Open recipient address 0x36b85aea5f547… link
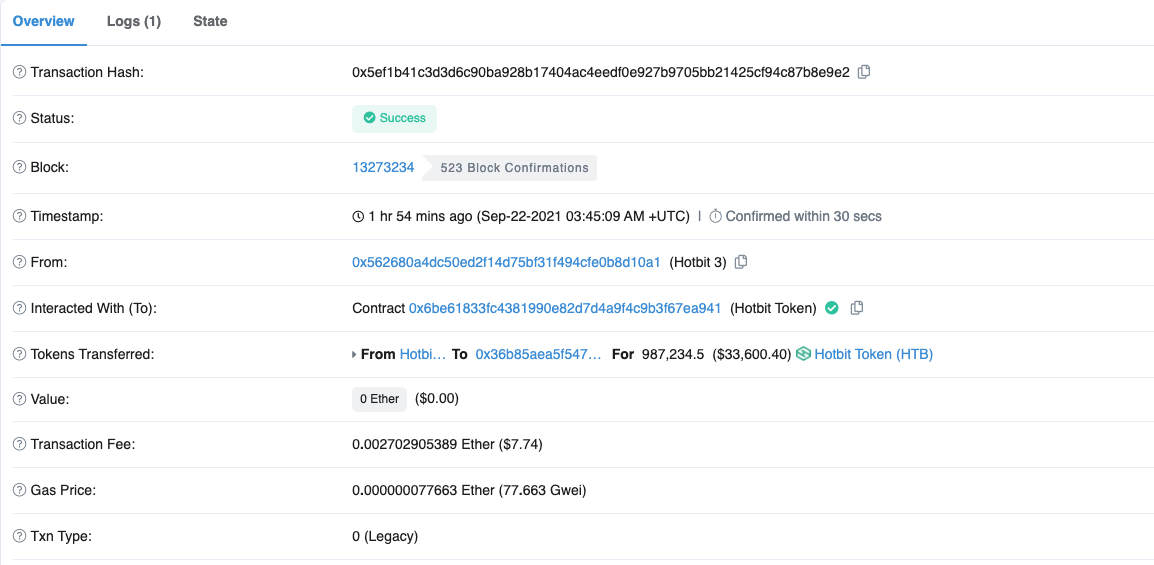1154x565 pixels. [539, 354]
